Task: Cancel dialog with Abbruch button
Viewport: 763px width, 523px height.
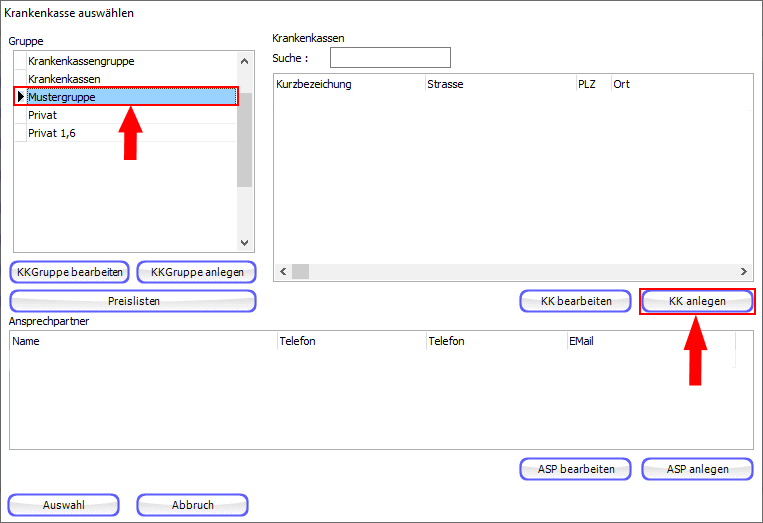Action: (192, 505)
